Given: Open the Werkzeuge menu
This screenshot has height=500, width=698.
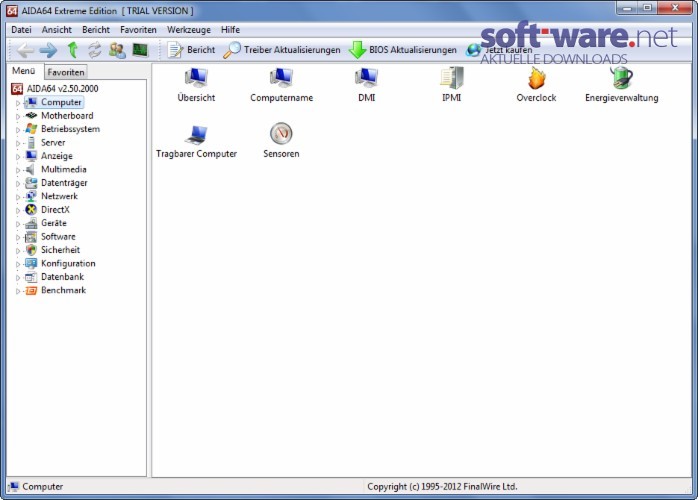Looking at the screenshot, I should (189, 30).
